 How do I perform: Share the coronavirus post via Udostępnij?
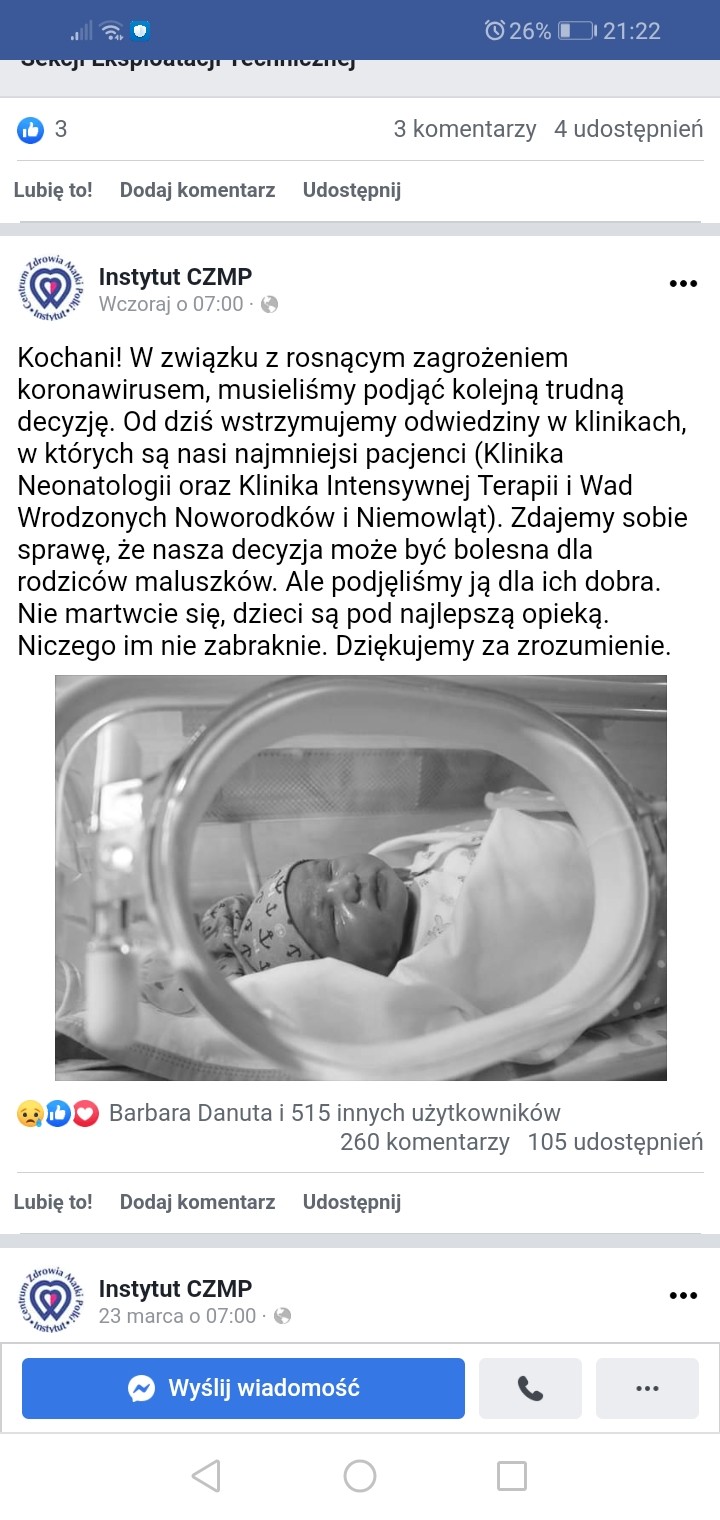[x=352, y=1202]
